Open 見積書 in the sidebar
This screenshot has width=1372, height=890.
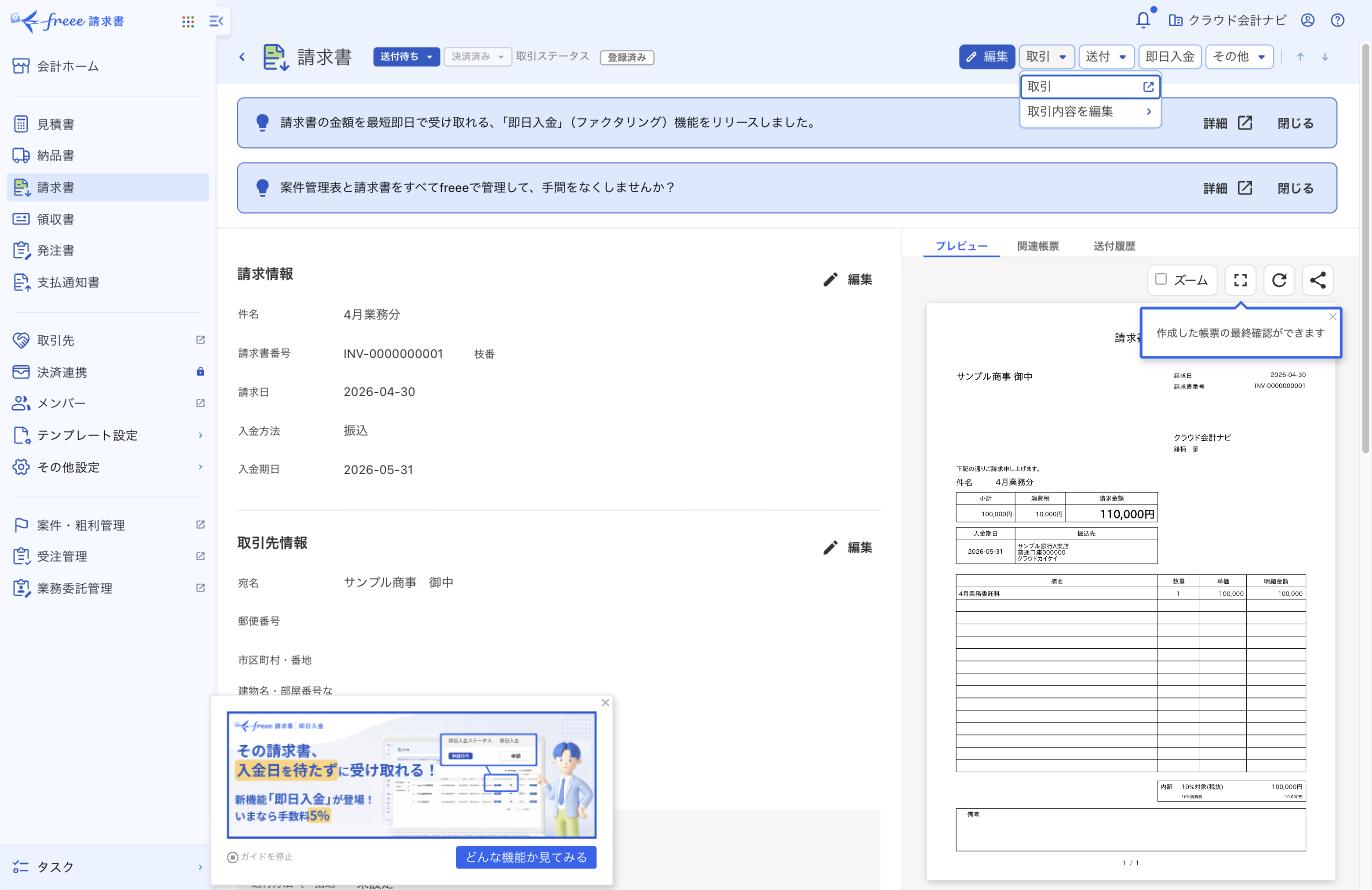108,124
